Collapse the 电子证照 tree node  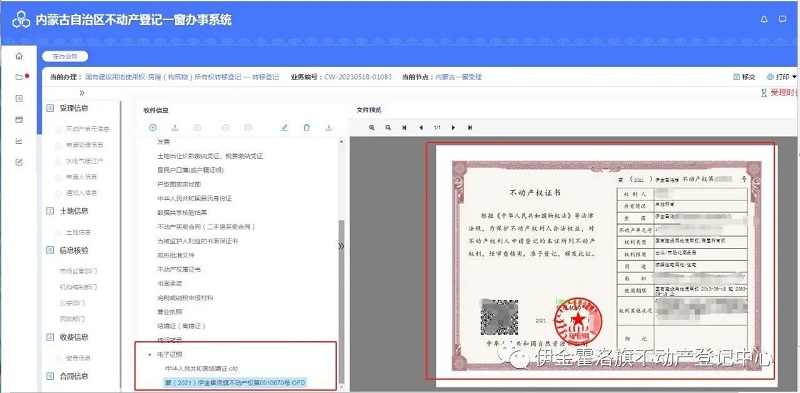click(149, 354)
